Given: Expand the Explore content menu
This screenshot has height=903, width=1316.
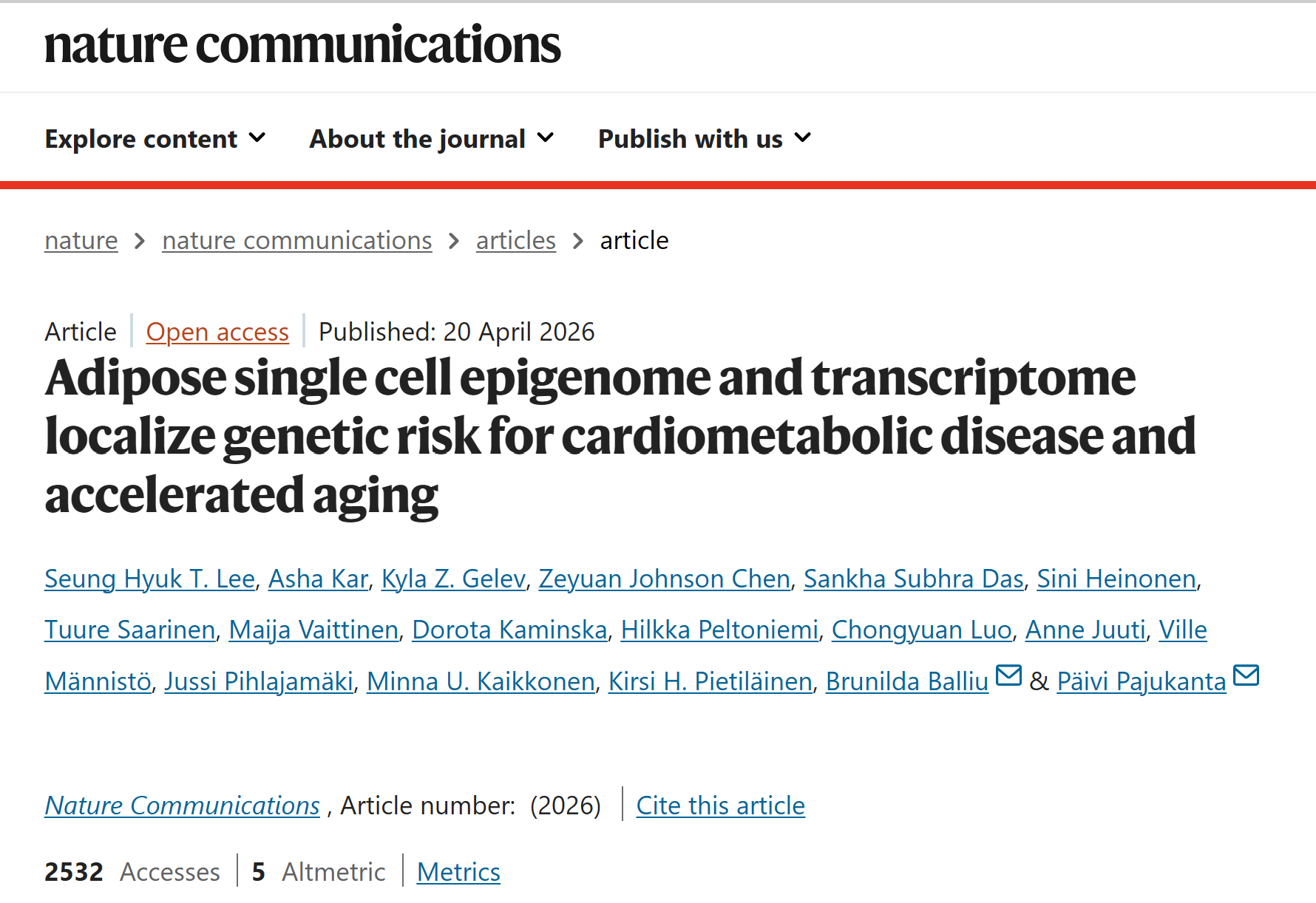Looking at the screenshot, I should tap(155, 139).
